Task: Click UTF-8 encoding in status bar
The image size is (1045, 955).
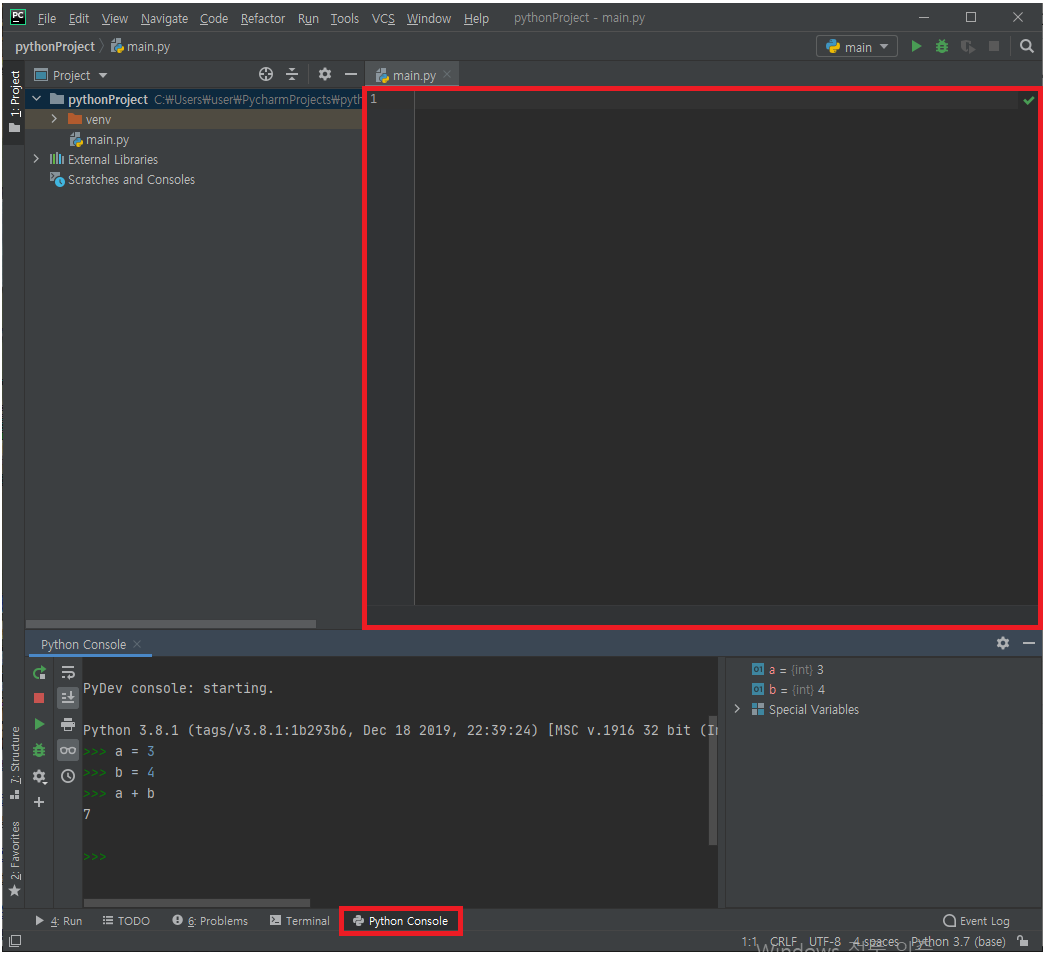Action: click(x=824, y=942)
